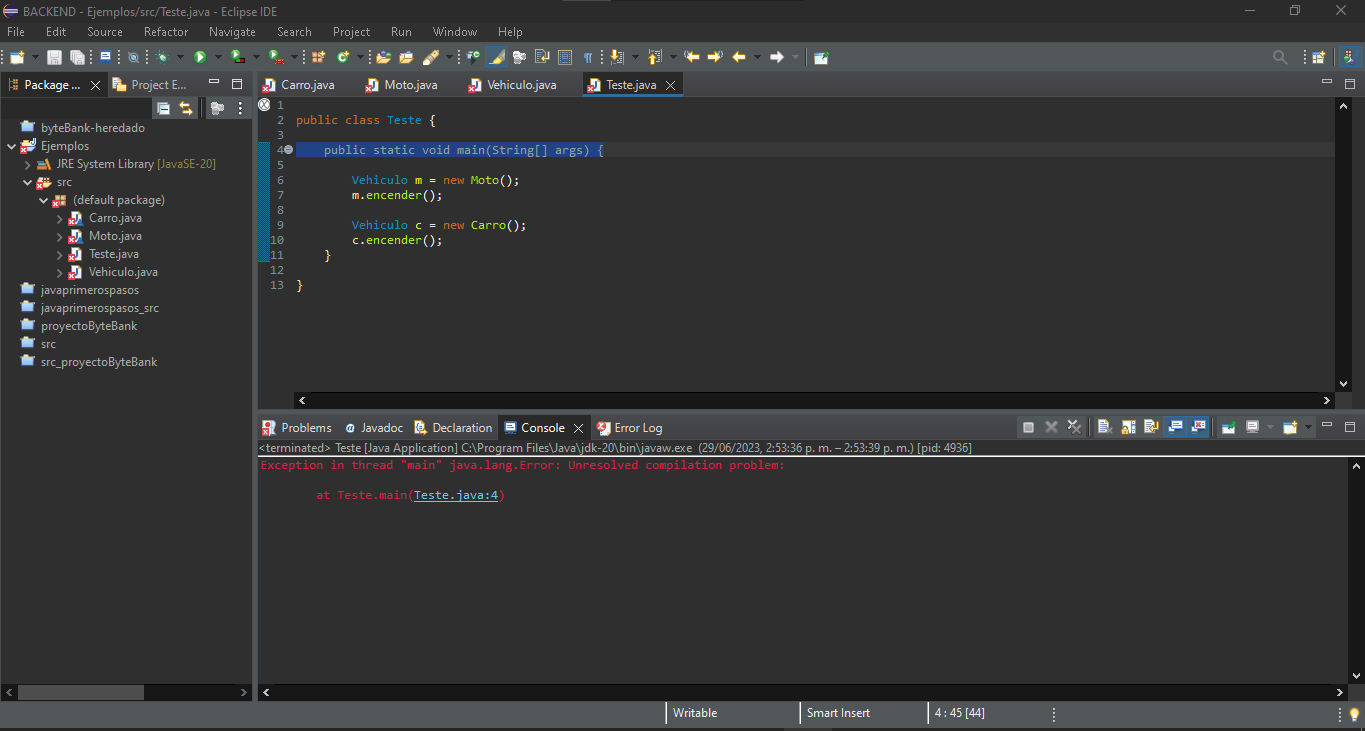Open the Error Log view tab

pos(629,427)
